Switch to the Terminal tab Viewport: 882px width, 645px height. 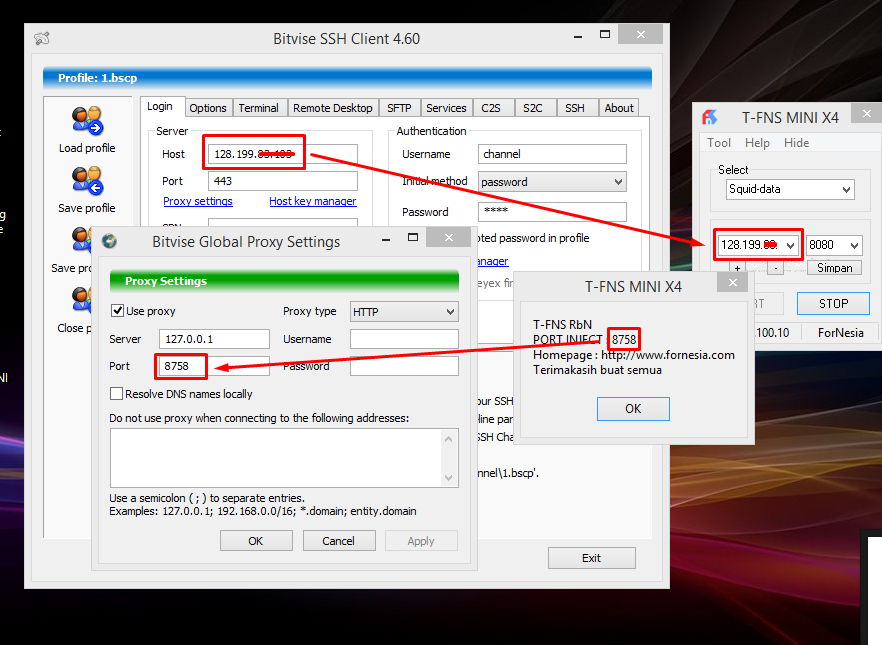[x=258, y=108]
